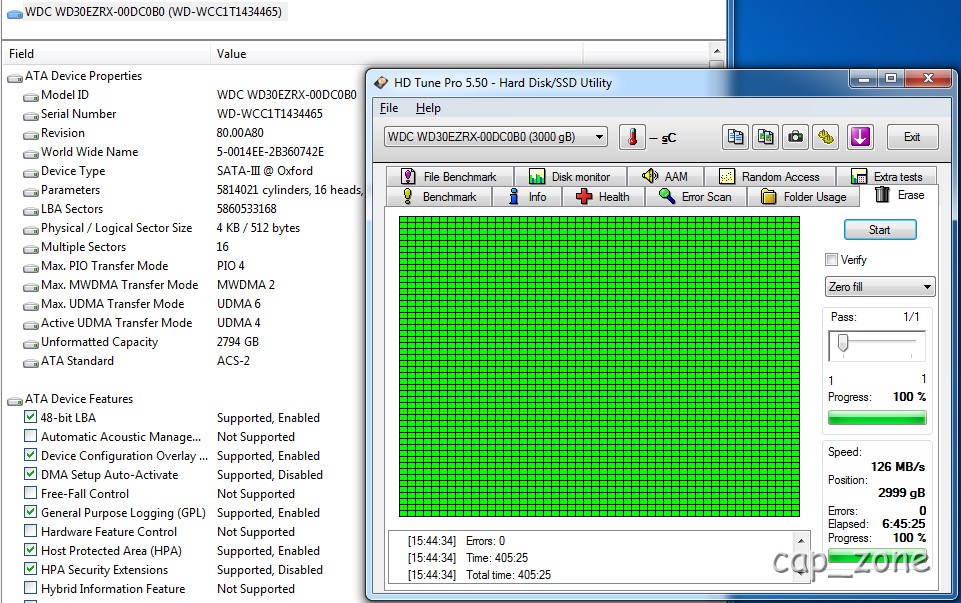The height and width of the screenshot is (603, 961).
Task: Click the drive icon beside WDC WD30EZRX title
Action: click(x=14, y=13)
